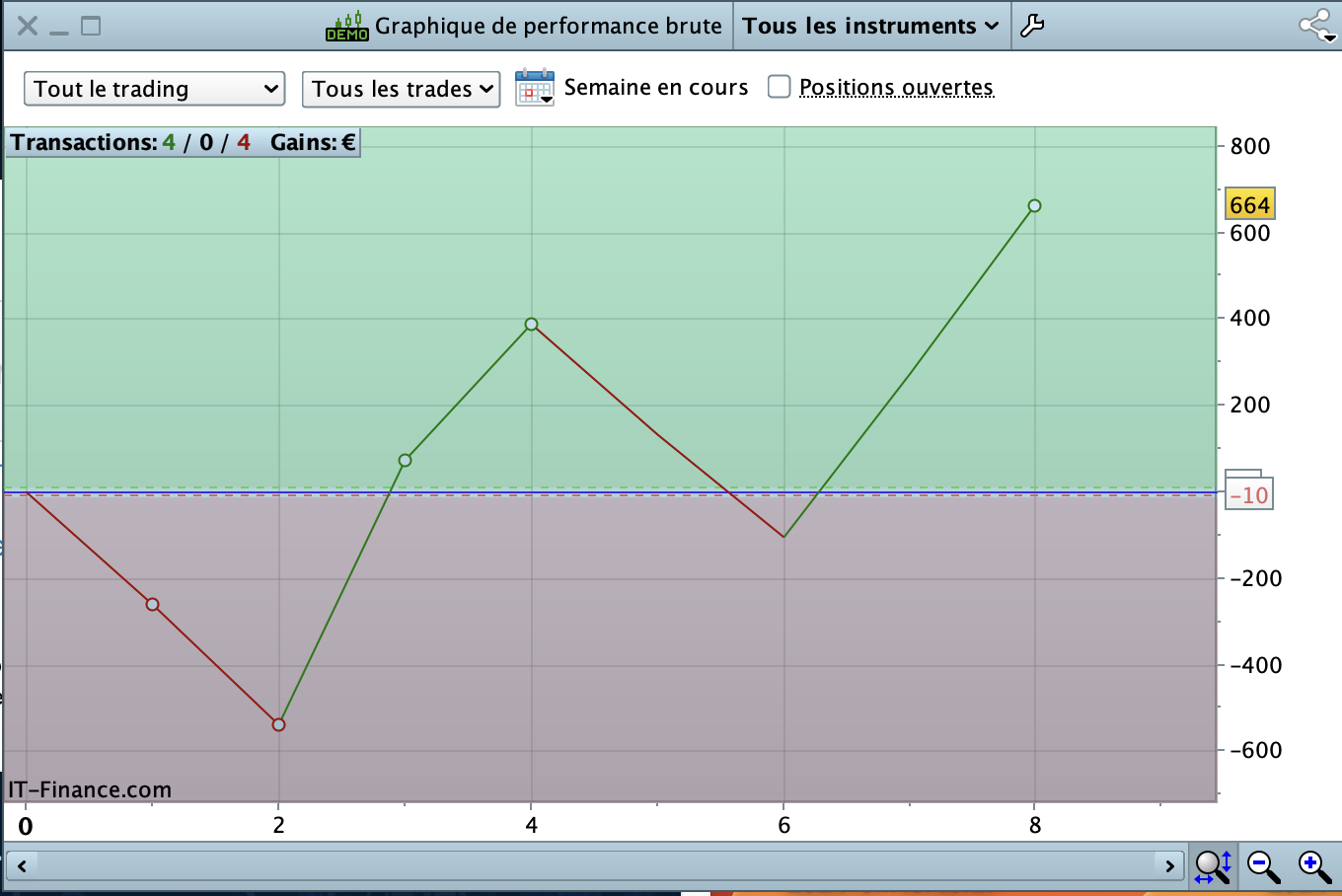Expand the Tous les instruments menu
Viewport: 1342px width, 896px height.
[x=871, y=26]
